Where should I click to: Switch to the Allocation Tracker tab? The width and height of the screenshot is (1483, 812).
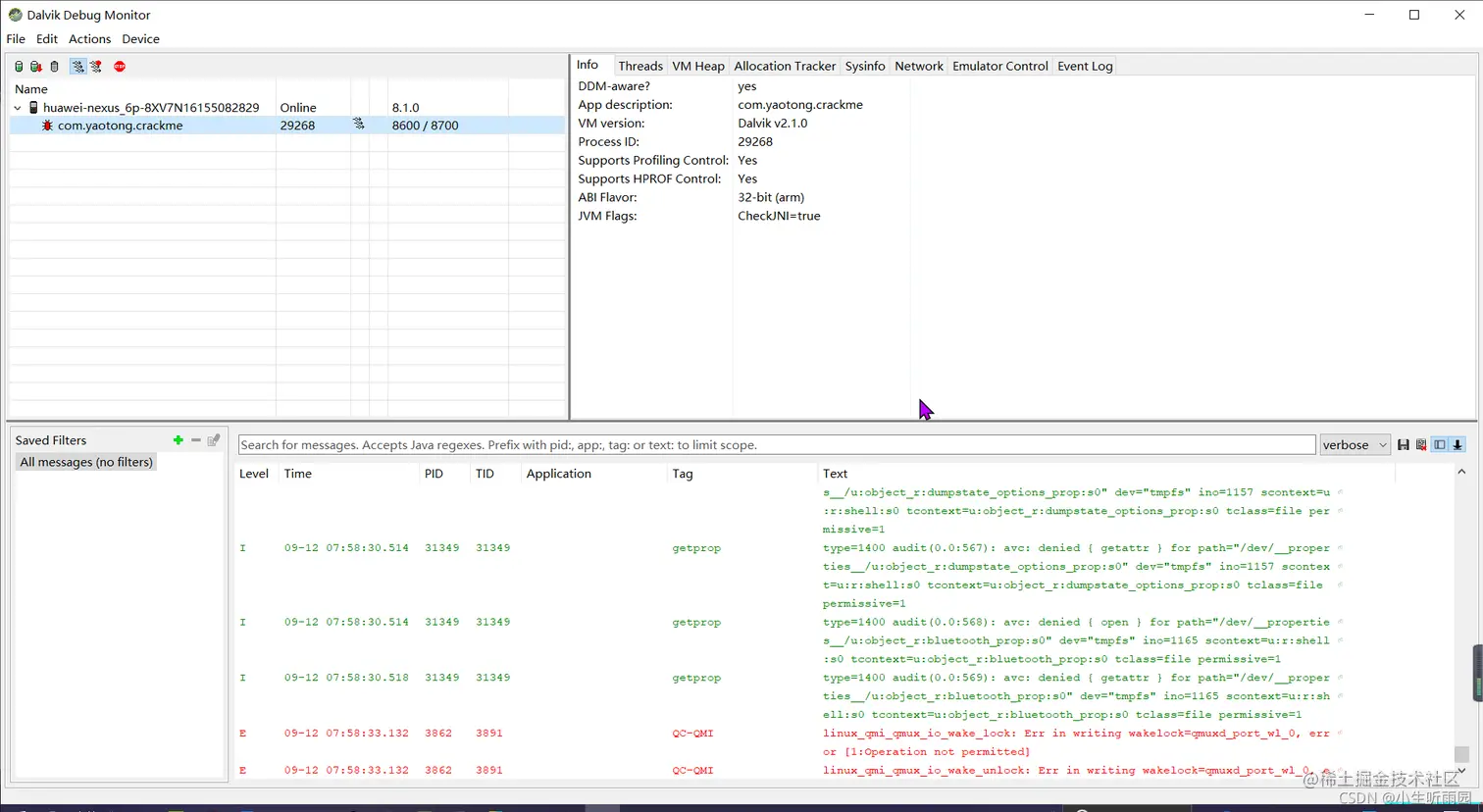pos(785,66)
